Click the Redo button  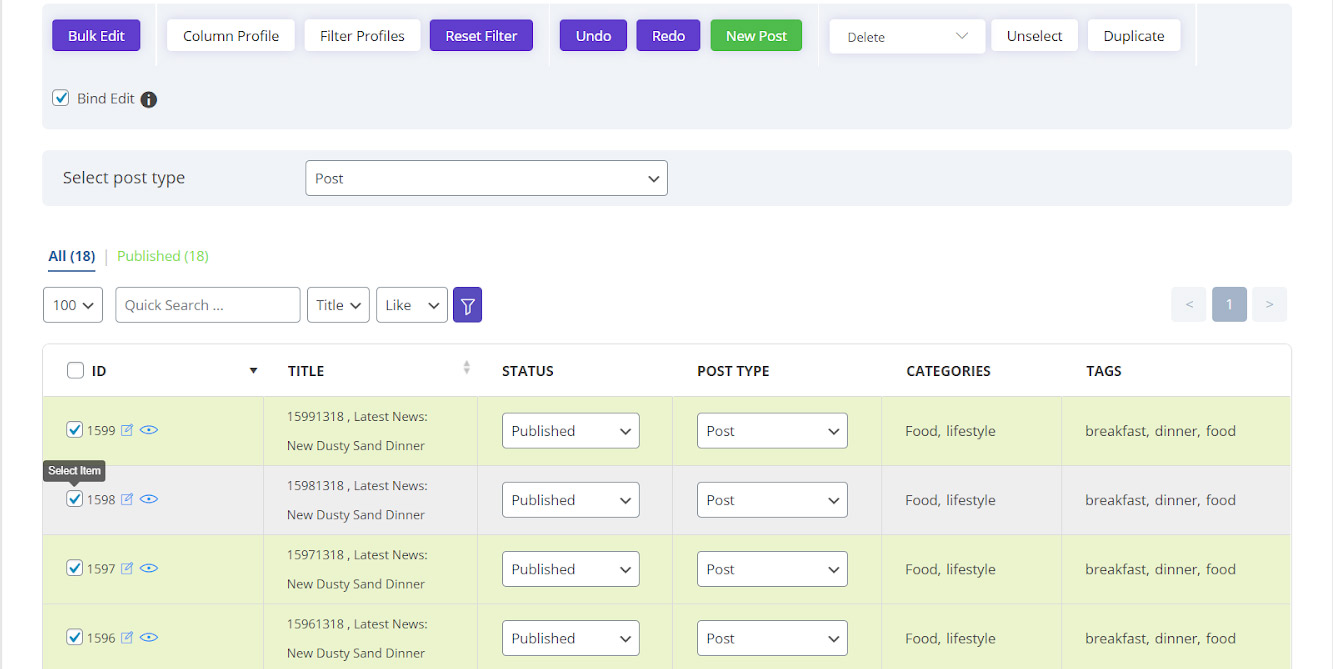click(x=668, y=35)
